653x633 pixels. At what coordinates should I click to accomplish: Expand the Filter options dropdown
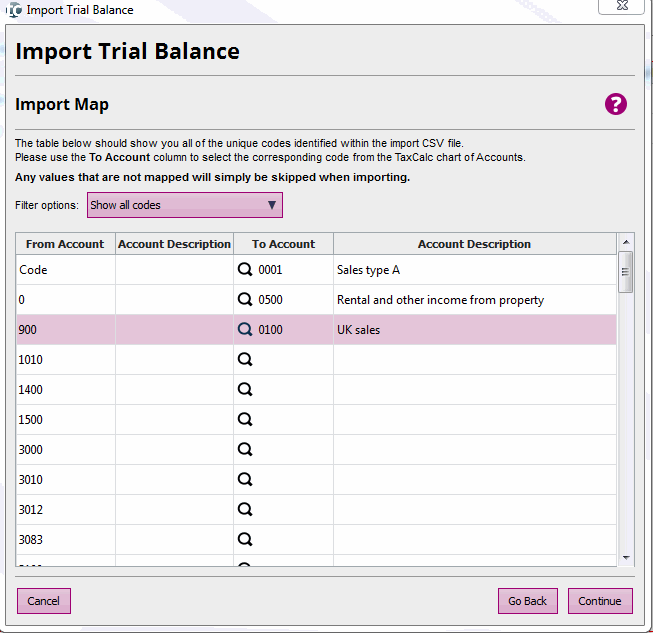point(184,205)
